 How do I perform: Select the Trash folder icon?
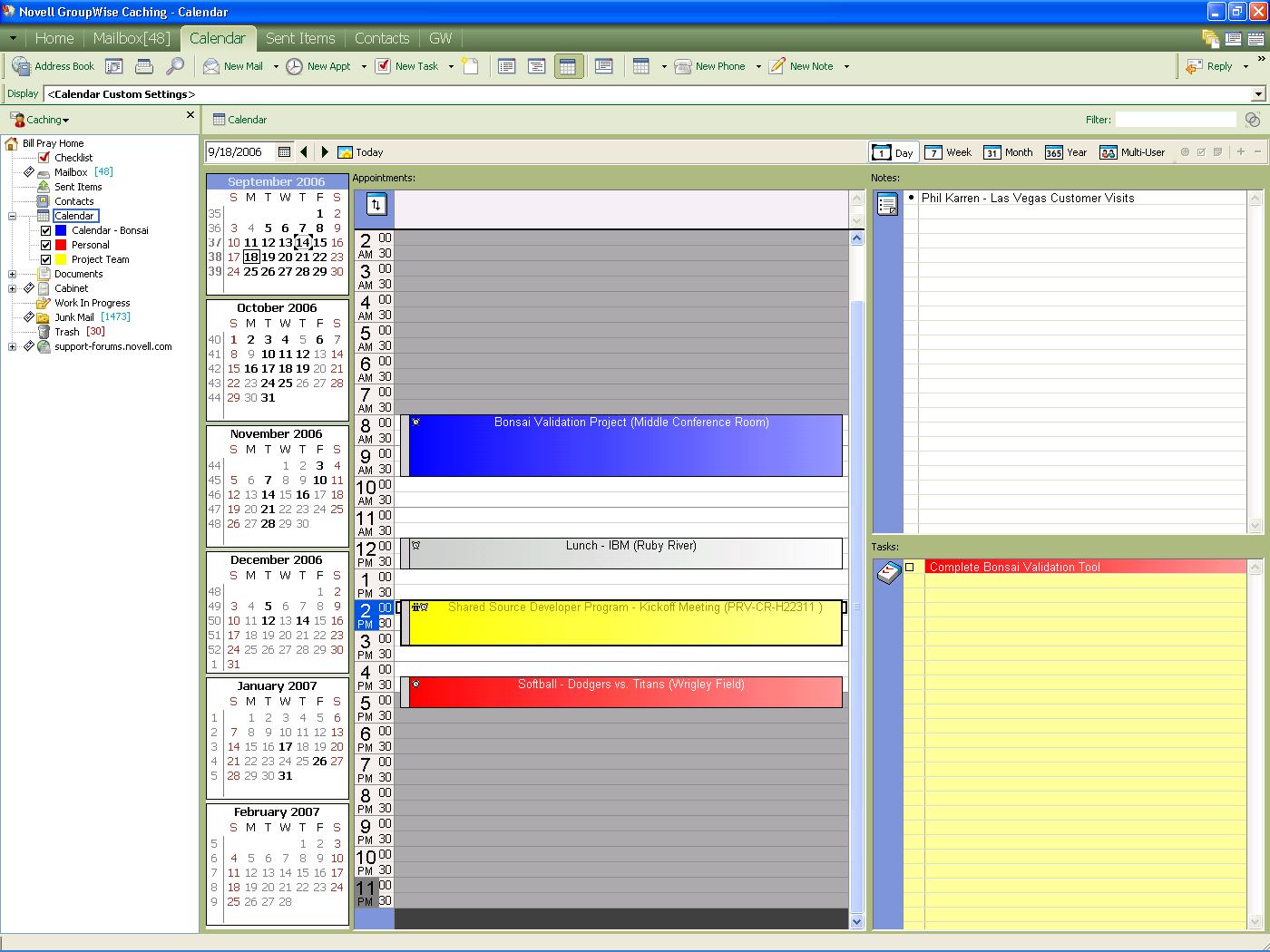click(44, 332)
